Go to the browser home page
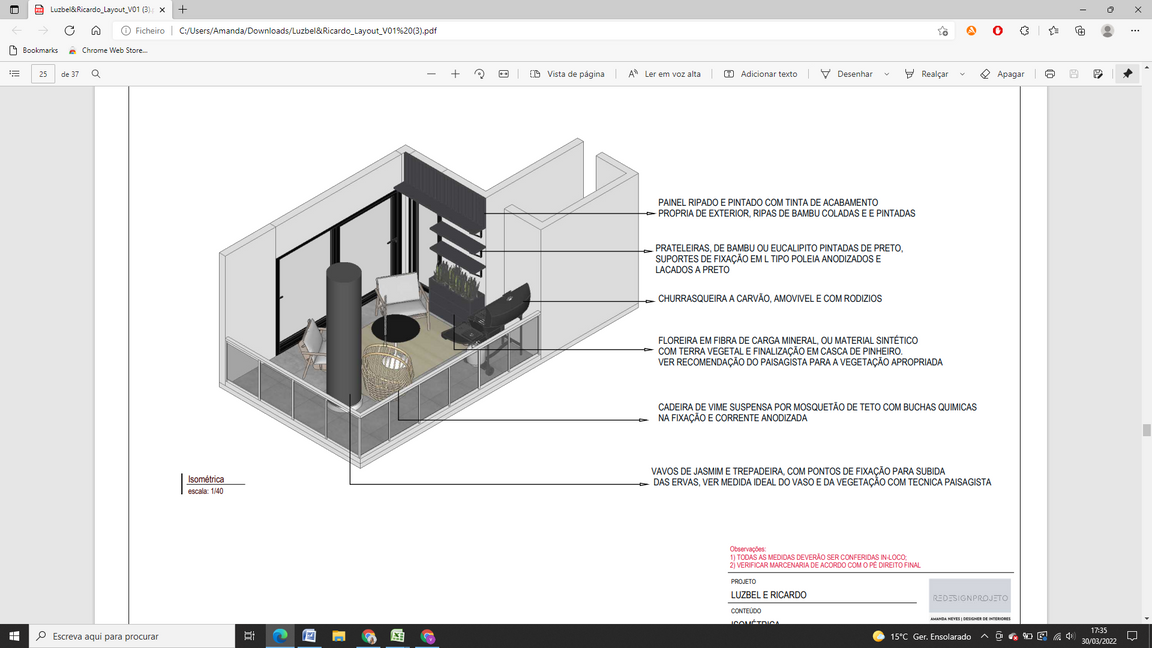The image size is (1152, 648). [x=96, y=31]
